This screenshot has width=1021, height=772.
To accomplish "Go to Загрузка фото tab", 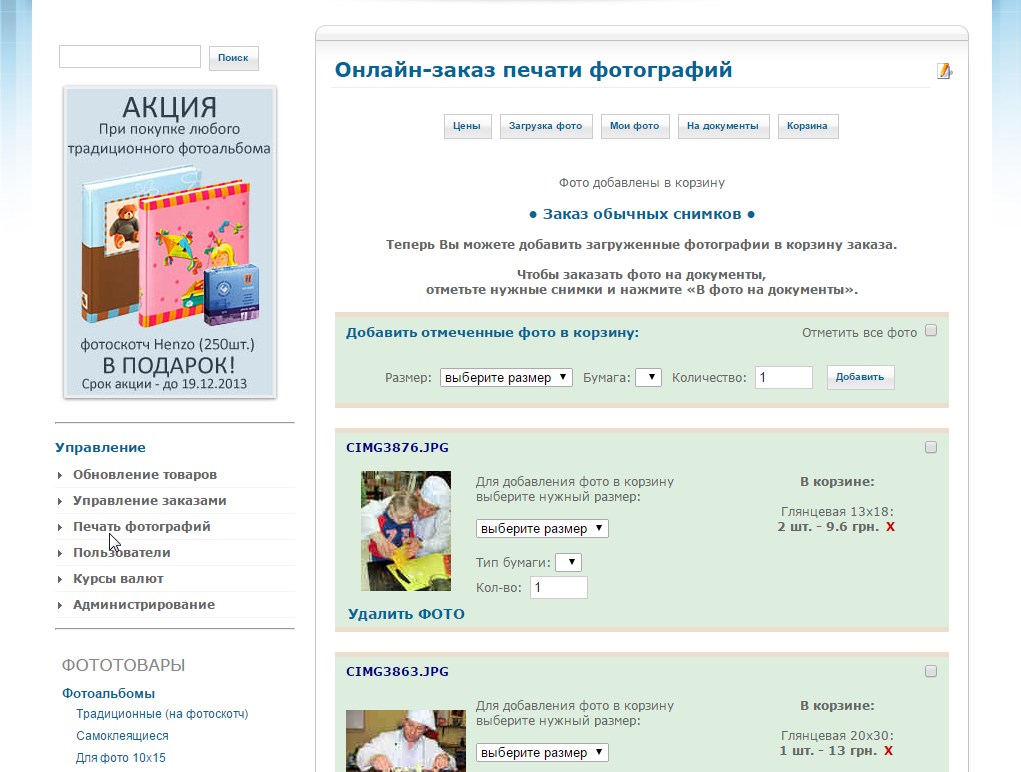I will pyautogui.click(x=545, y=126).
